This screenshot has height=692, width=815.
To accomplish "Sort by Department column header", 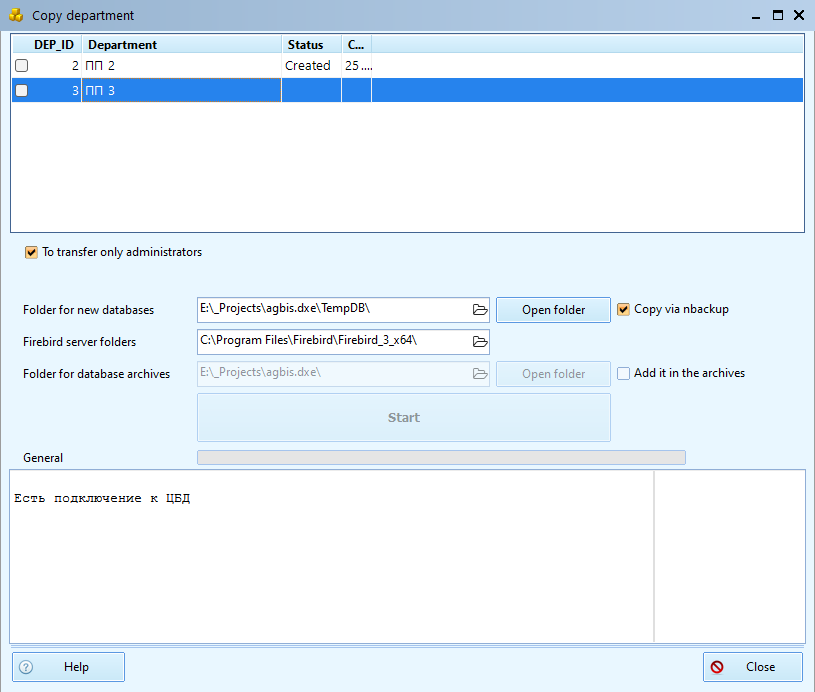I will pos(180,45).
